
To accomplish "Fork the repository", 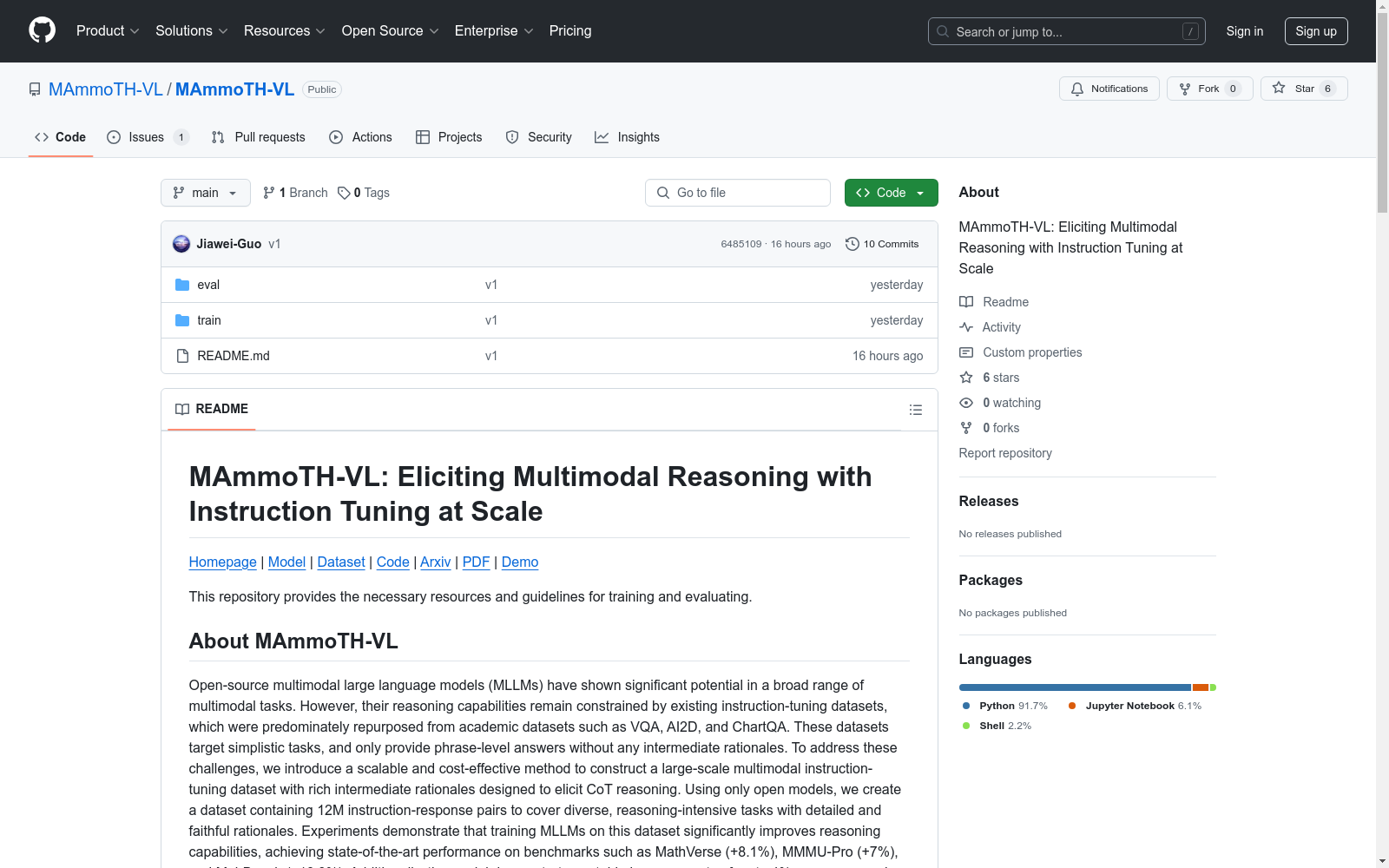I will 1209,89.
